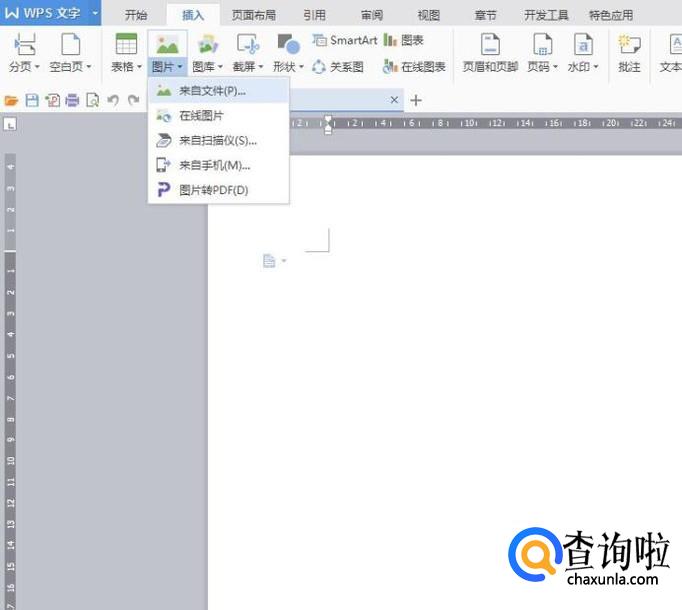Click the 形状 (Shapes) icon
682x610 pixels.
[288, 45]
